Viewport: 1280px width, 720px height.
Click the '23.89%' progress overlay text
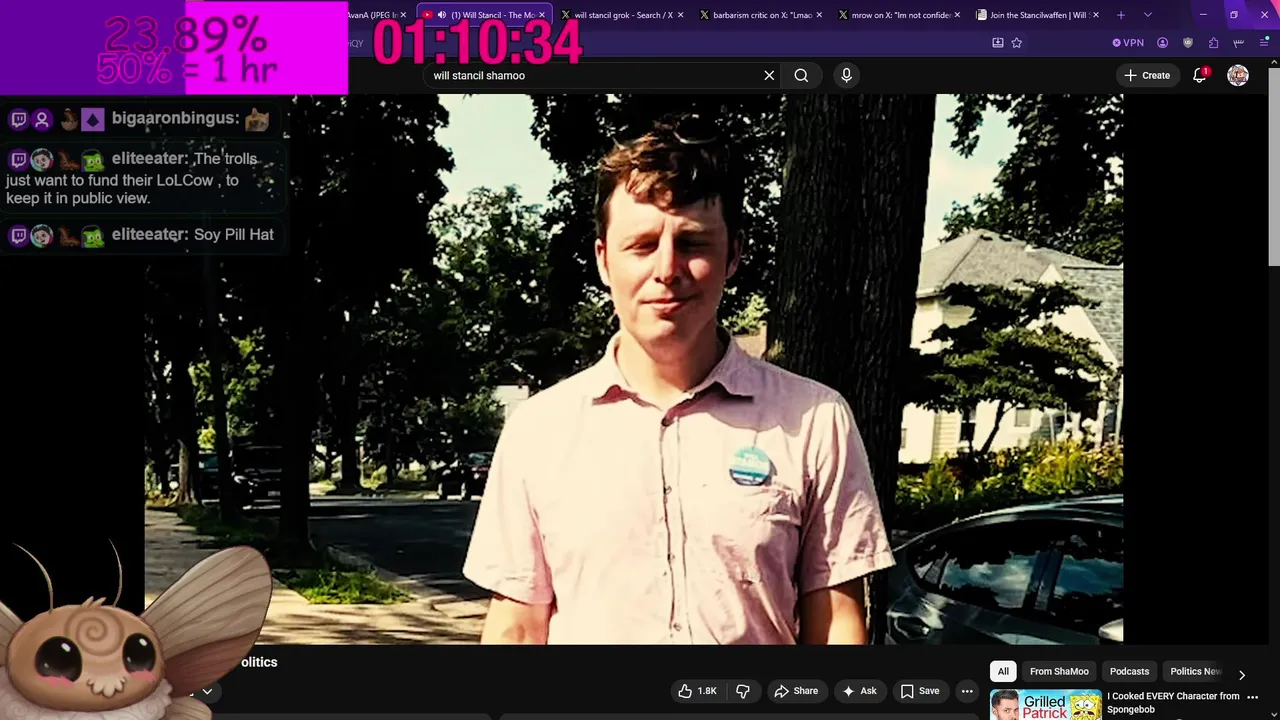click(x=185, y=36)
